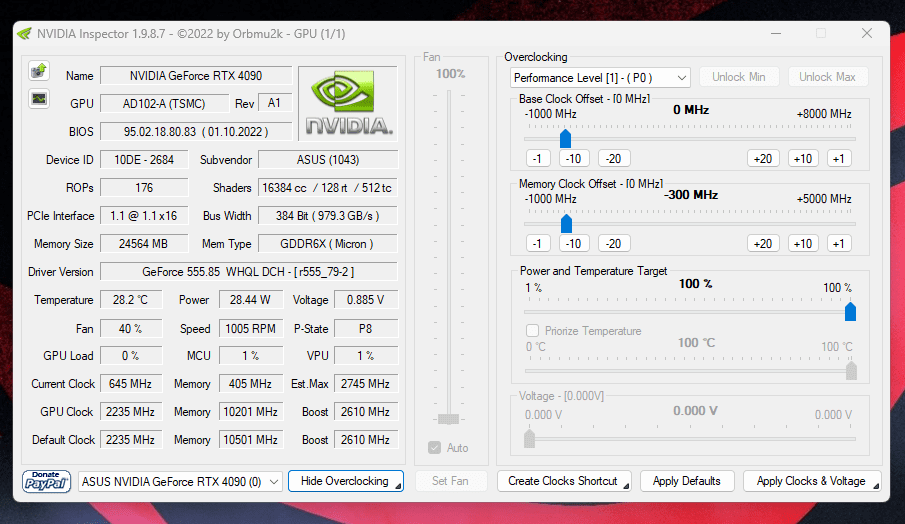
Task: Click Base Clock Offset -20 button
Action: [614, 159]
